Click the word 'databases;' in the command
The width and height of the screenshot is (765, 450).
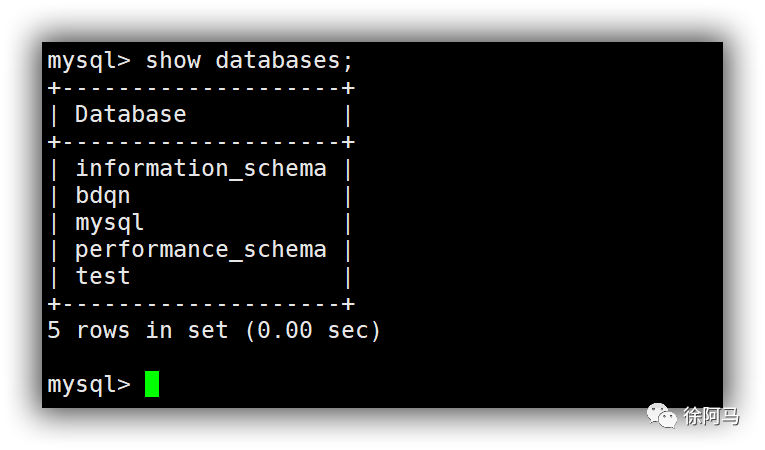point(284,61)
